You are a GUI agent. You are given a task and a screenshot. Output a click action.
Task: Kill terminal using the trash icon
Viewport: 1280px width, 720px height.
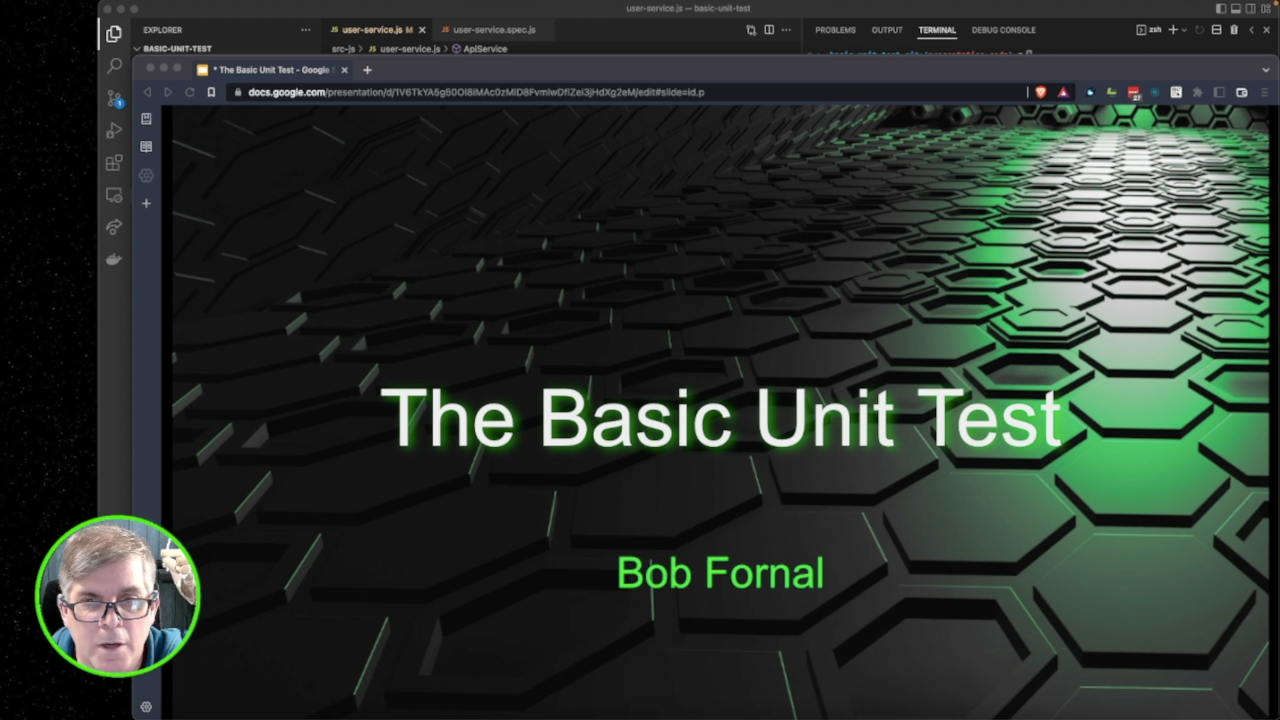(1234, 30)
